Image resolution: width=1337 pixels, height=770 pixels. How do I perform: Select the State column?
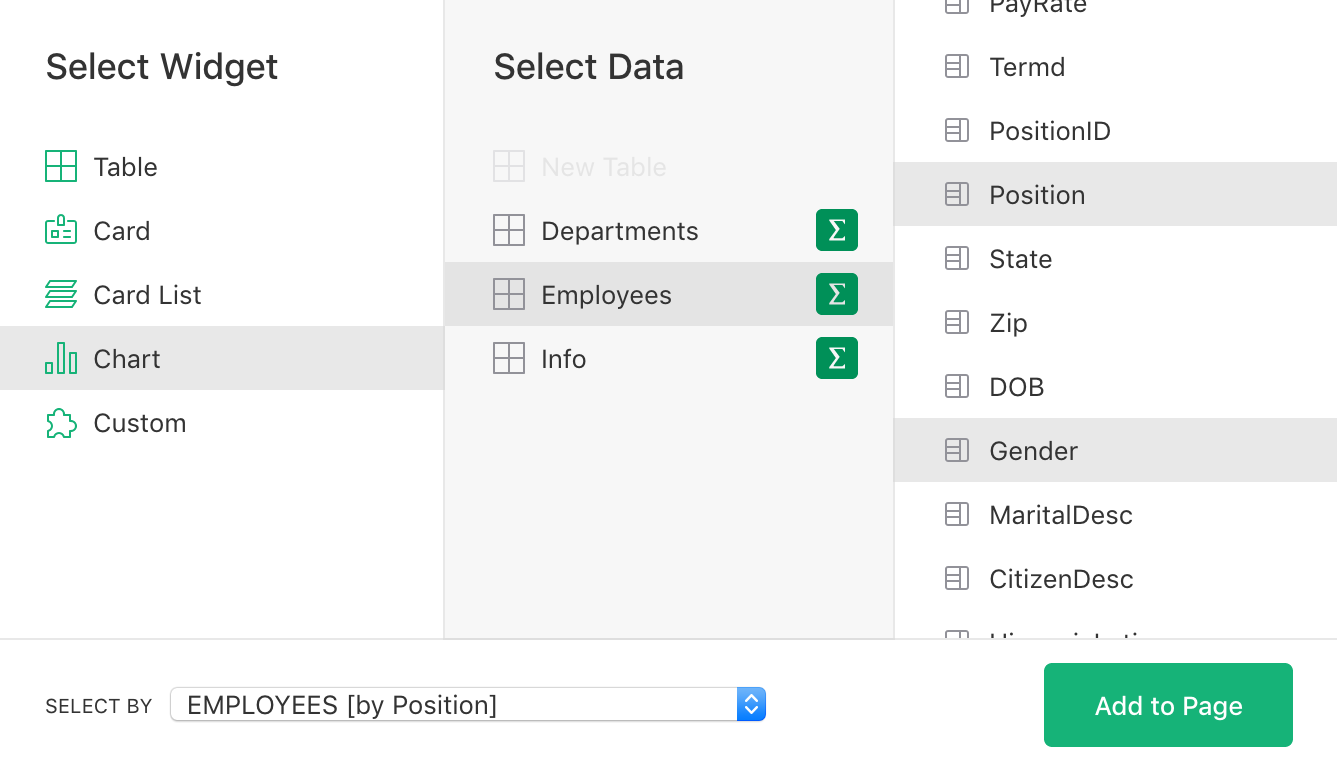1020,258
